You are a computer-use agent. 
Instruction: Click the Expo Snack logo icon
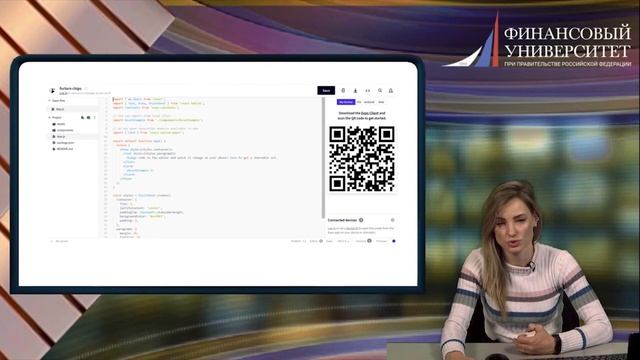coord(52,91)
